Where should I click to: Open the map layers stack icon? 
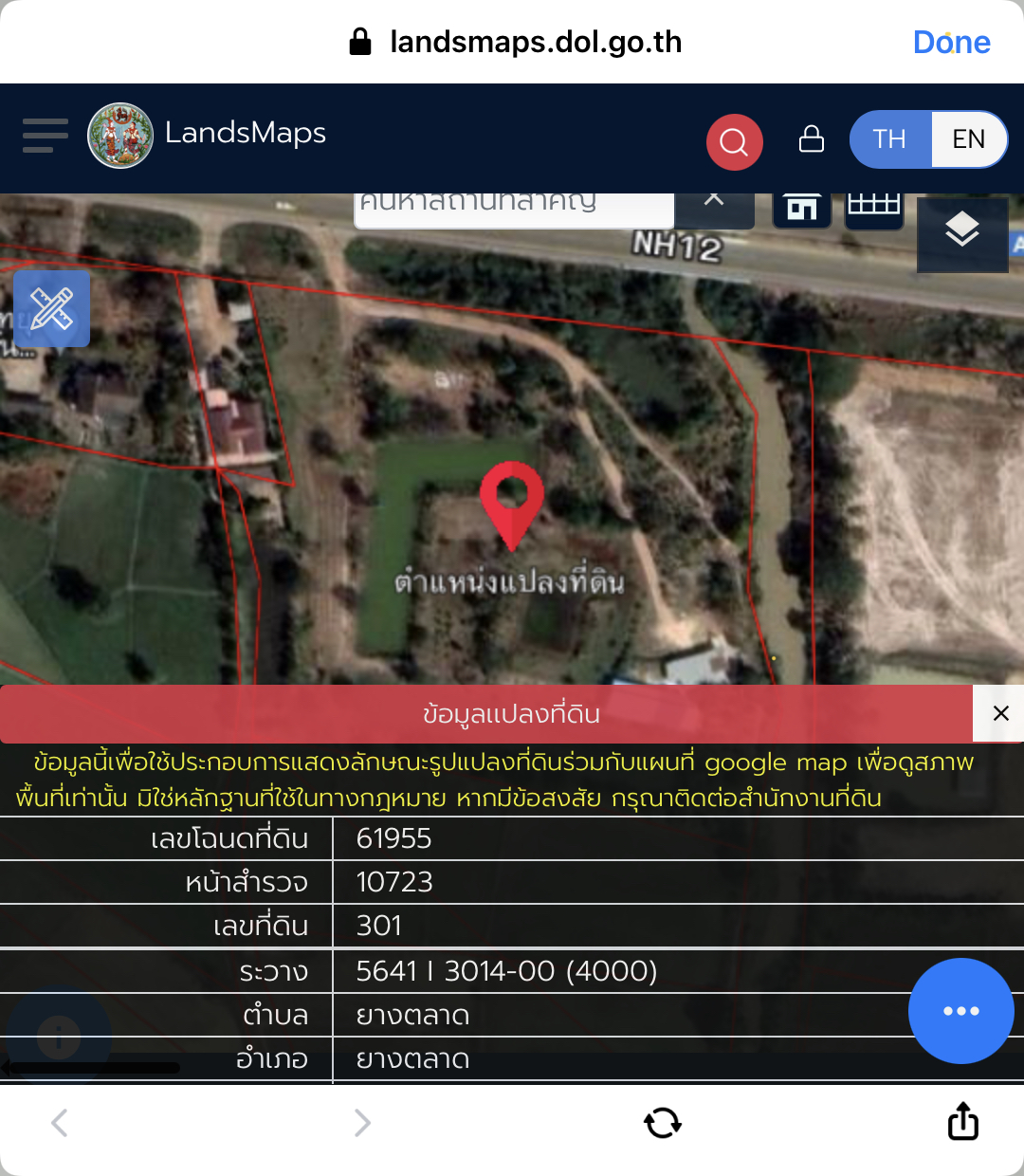[961, 231]
